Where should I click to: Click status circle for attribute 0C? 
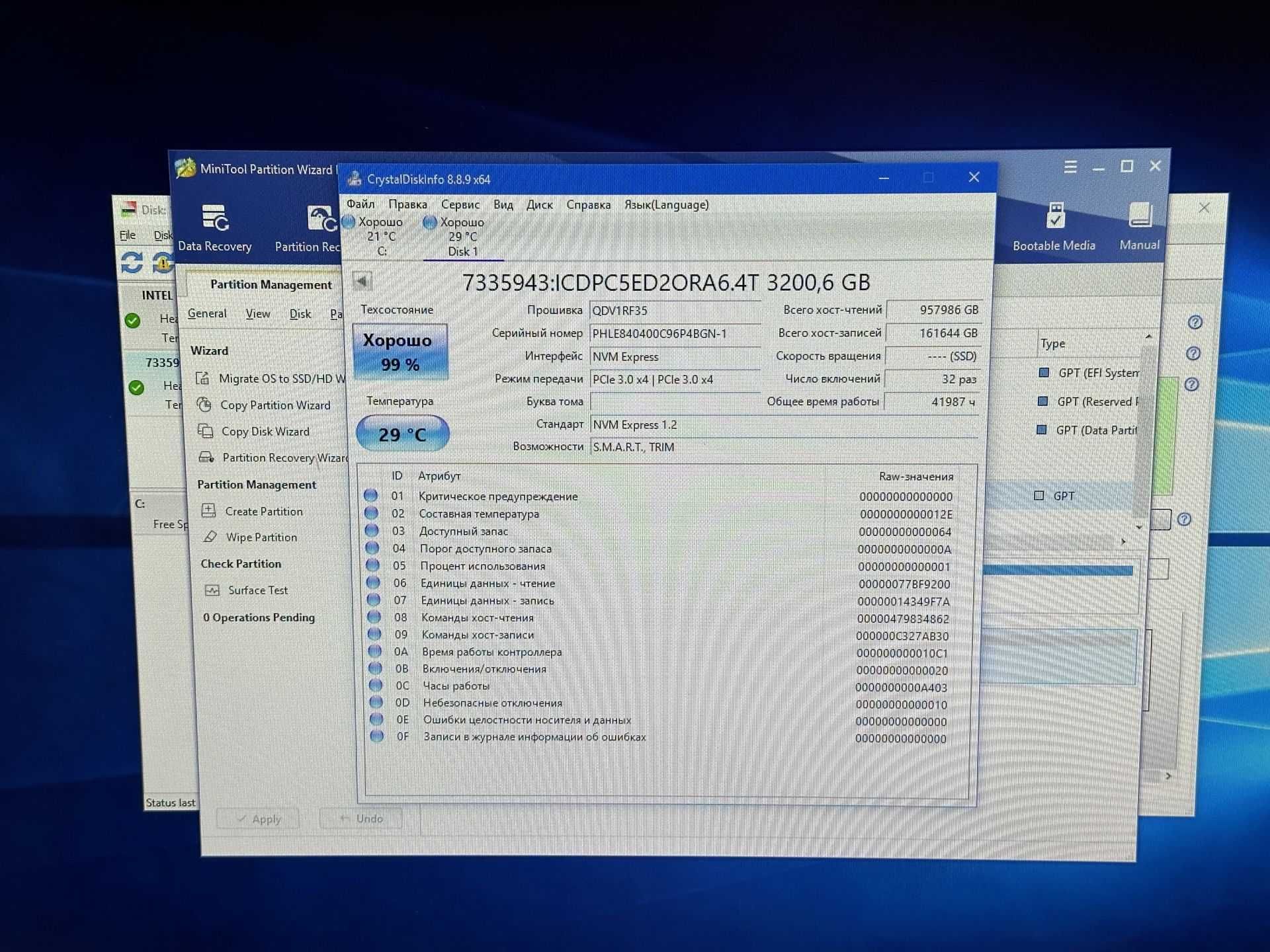[375, 685]
